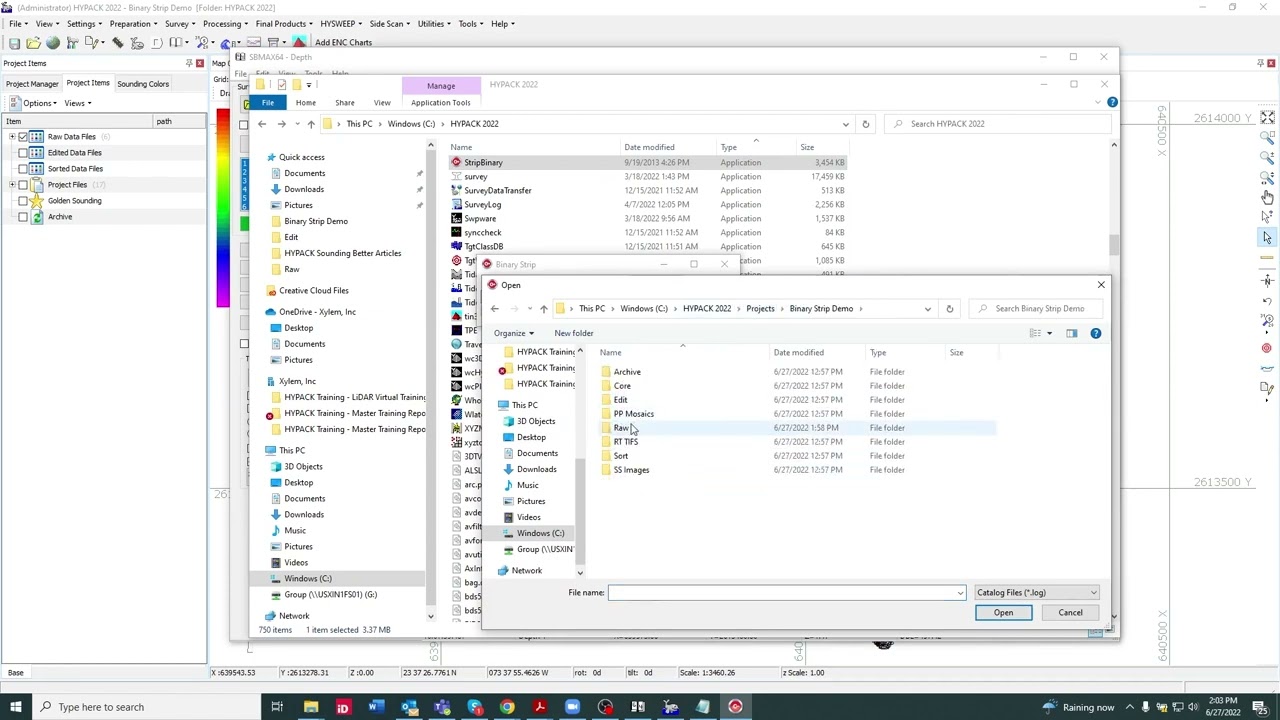Click the pin icon on Project Items panel

tap(188, 63)
